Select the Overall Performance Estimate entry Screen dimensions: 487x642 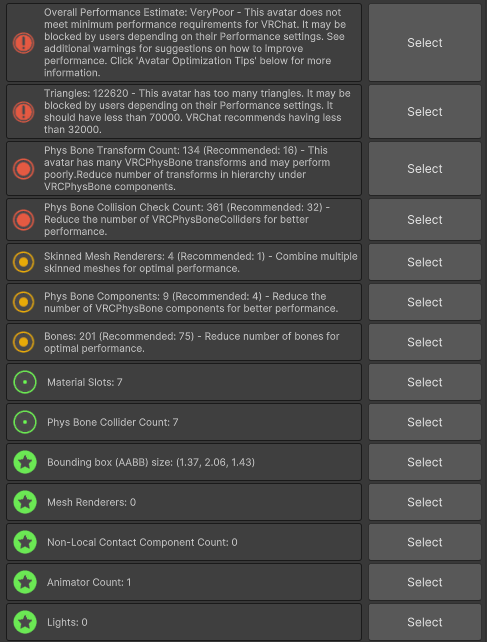(x=425, y=43)
